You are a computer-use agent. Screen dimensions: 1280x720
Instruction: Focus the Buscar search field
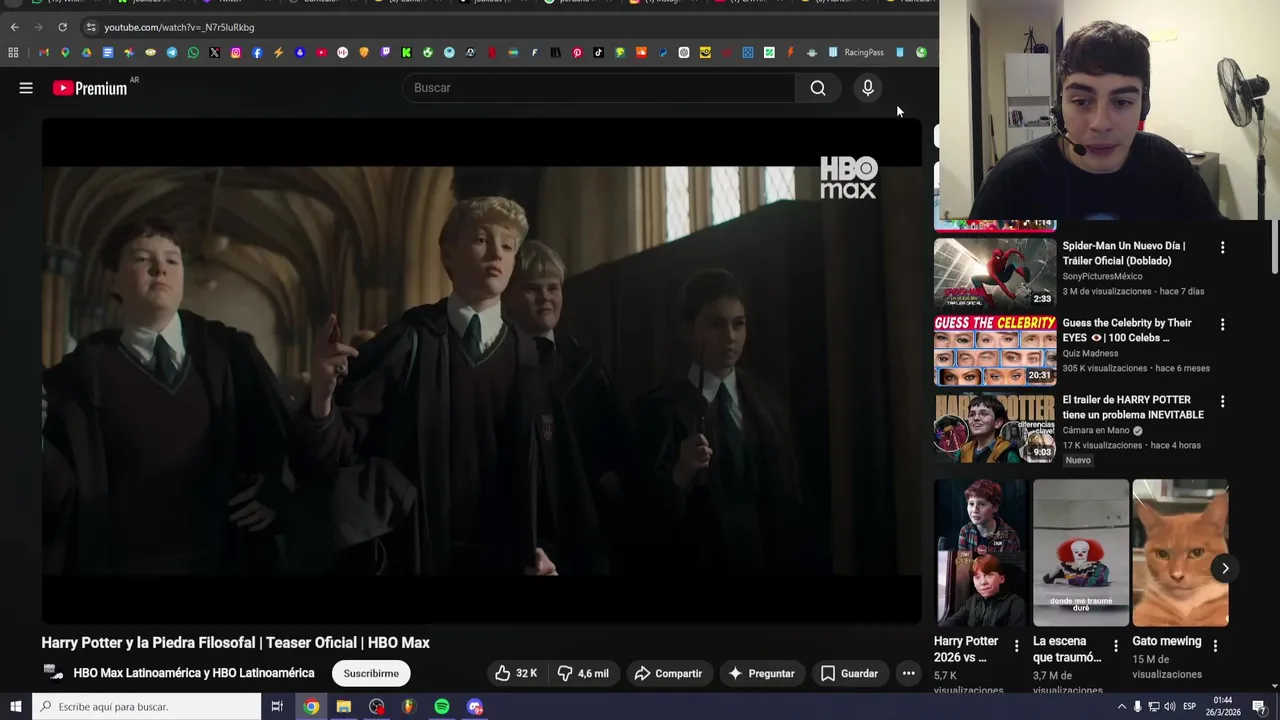[x=600, y=88]
